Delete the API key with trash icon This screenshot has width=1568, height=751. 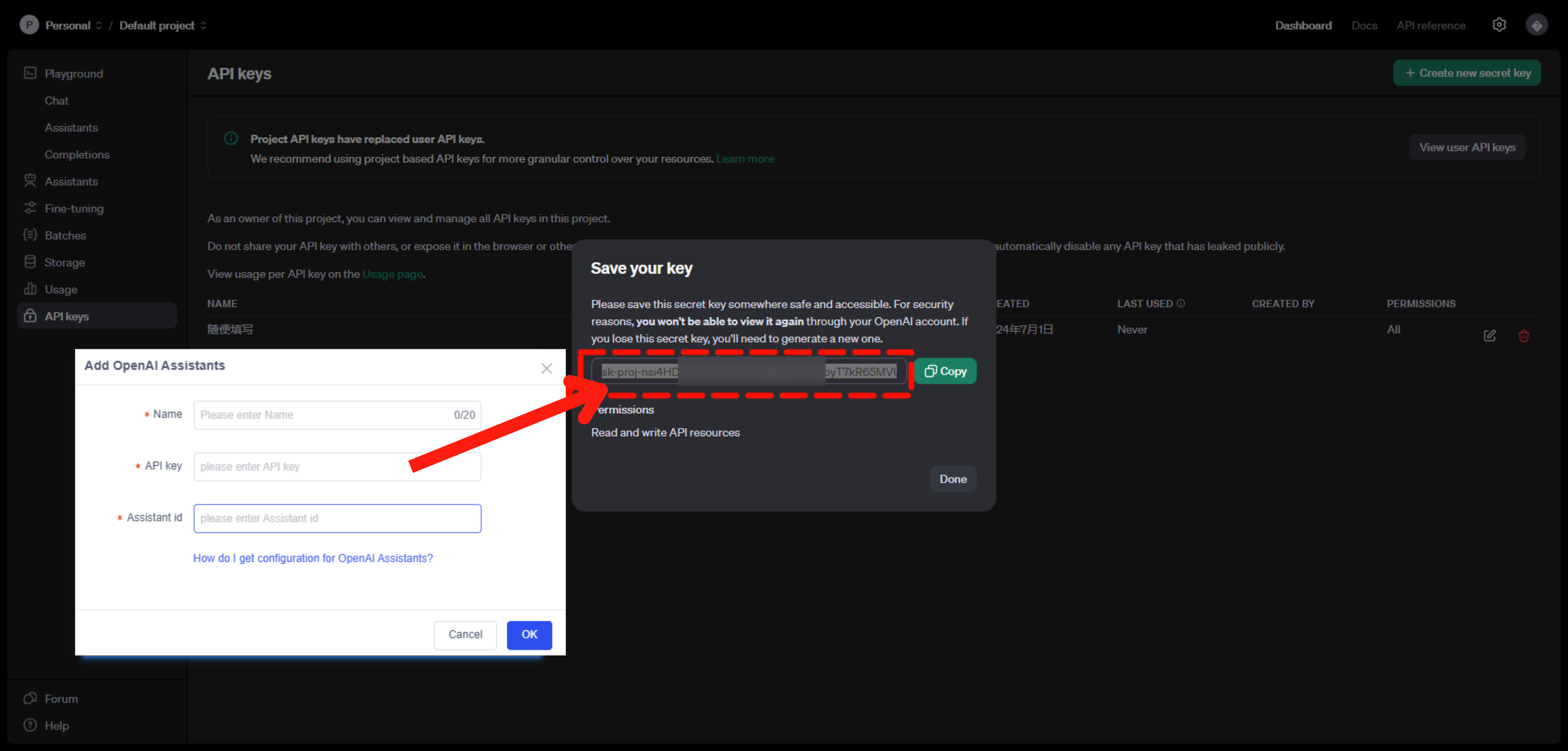tap(1523, 336)
